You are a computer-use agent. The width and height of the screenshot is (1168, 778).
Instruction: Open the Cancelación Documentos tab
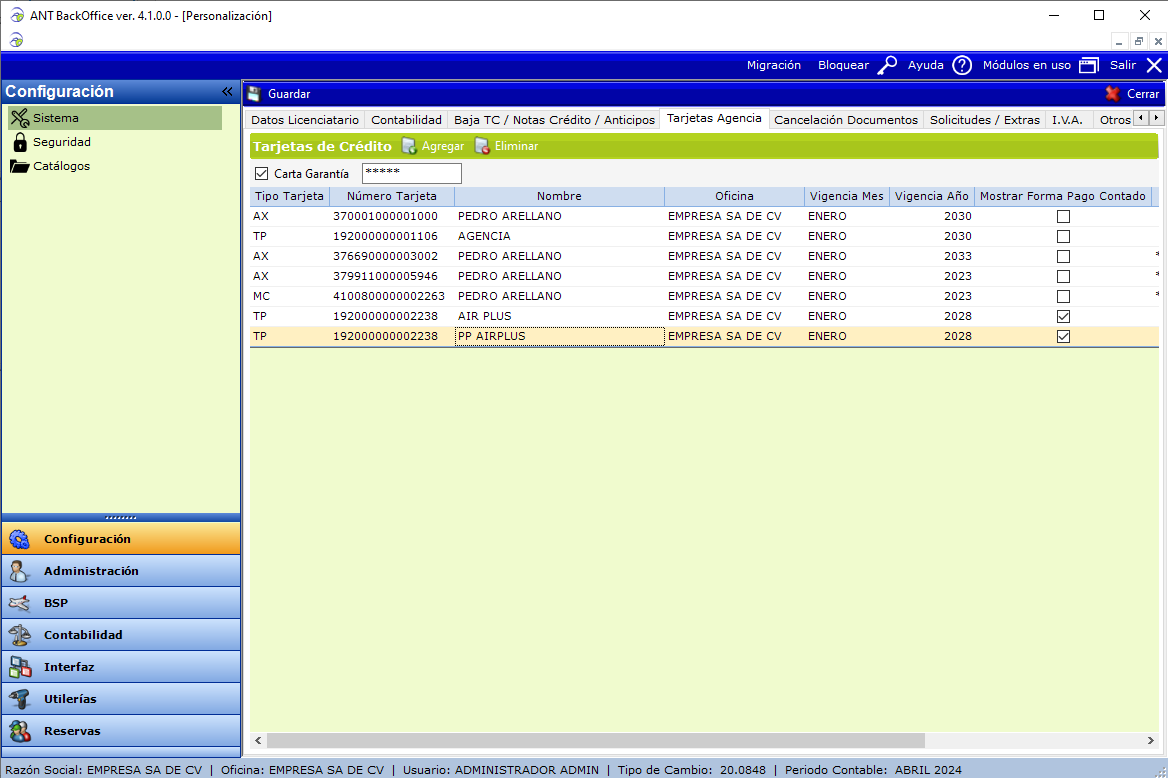coord(845,120)
